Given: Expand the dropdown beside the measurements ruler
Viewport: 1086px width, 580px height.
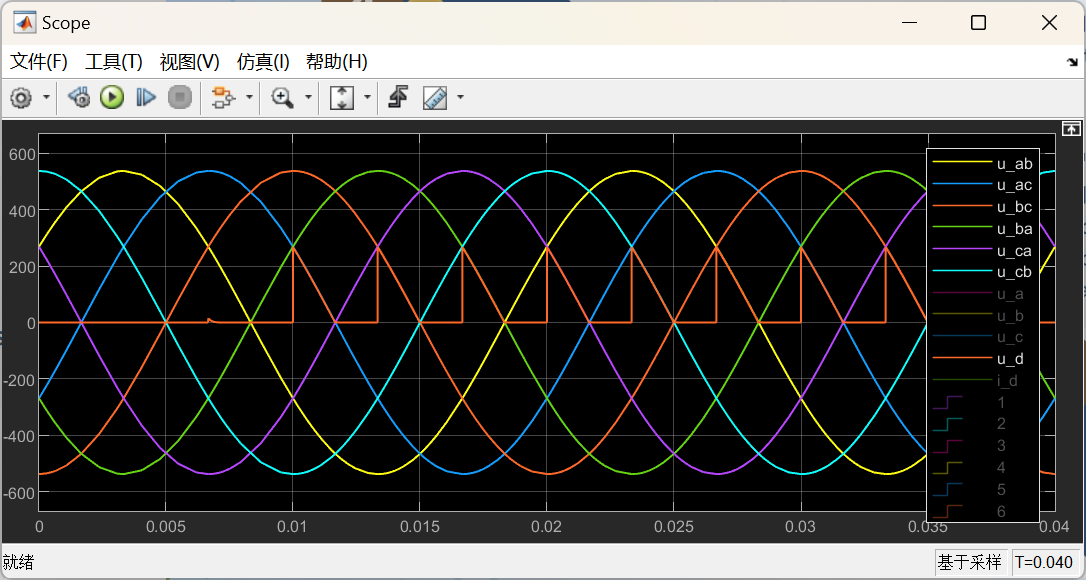Looking at the screenshot, I should tap(461, 98).
